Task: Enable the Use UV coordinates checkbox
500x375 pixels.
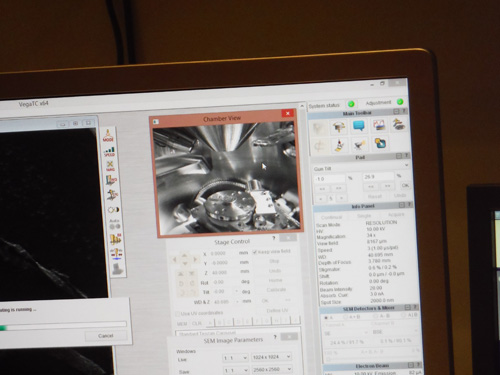Action: point(177,314)
